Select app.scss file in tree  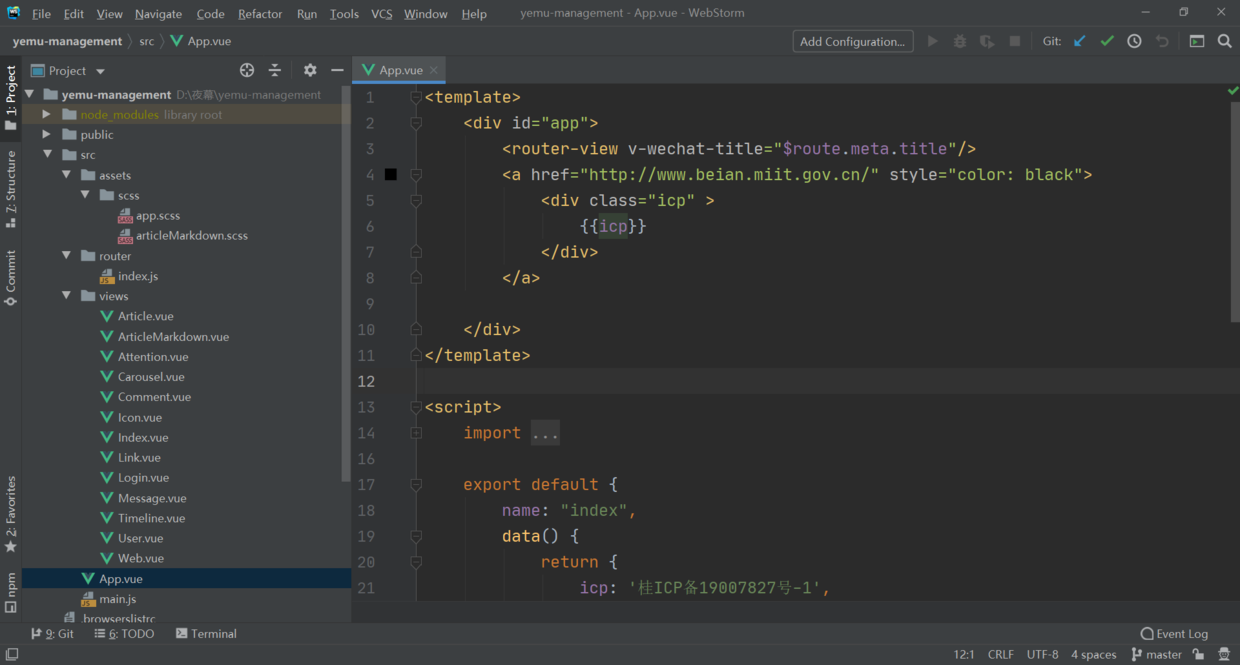[158, 216]
